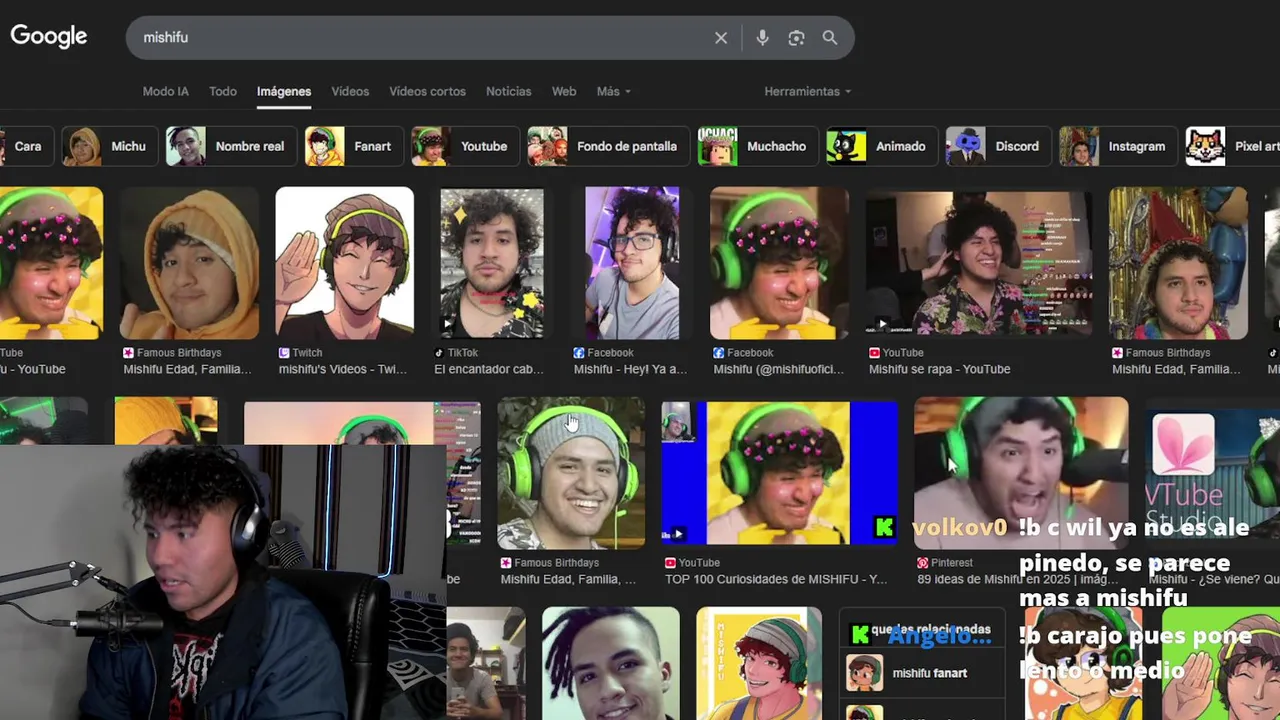Select the Instagram filter chip
Viewport: 1280px width, 720px height.
pos(1118,146)
